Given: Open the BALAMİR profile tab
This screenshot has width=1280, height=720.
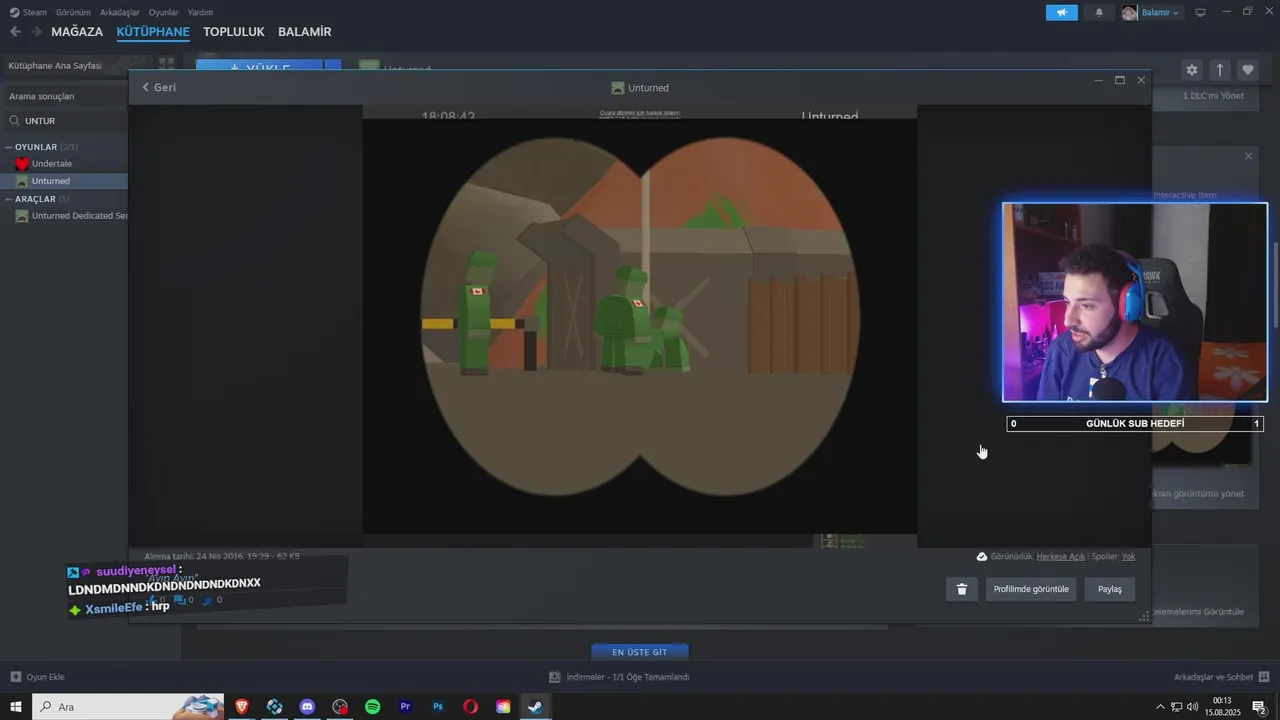Looking at the screenshot, I should pos(304,32).
